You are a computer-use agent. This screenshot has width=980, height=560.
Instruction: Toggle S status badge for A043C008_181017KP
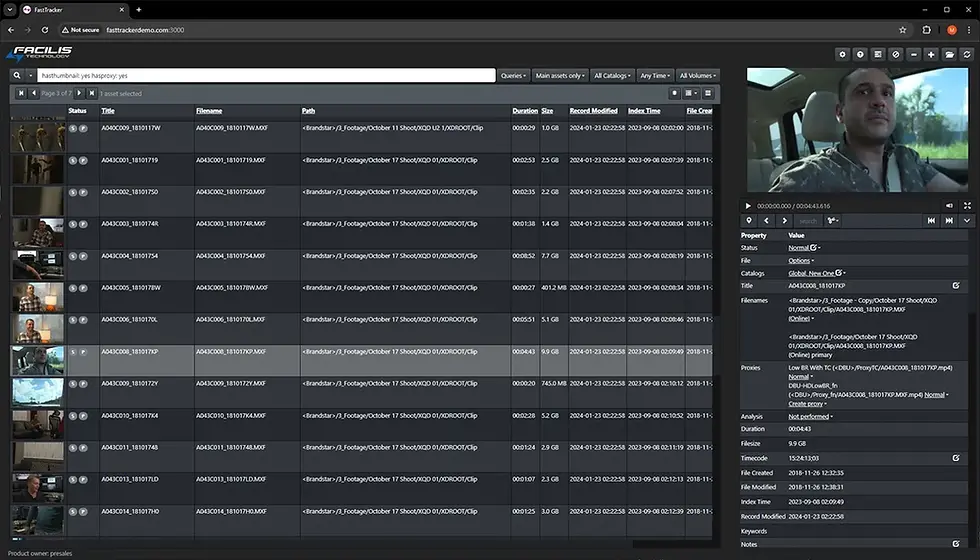(72, 352)
